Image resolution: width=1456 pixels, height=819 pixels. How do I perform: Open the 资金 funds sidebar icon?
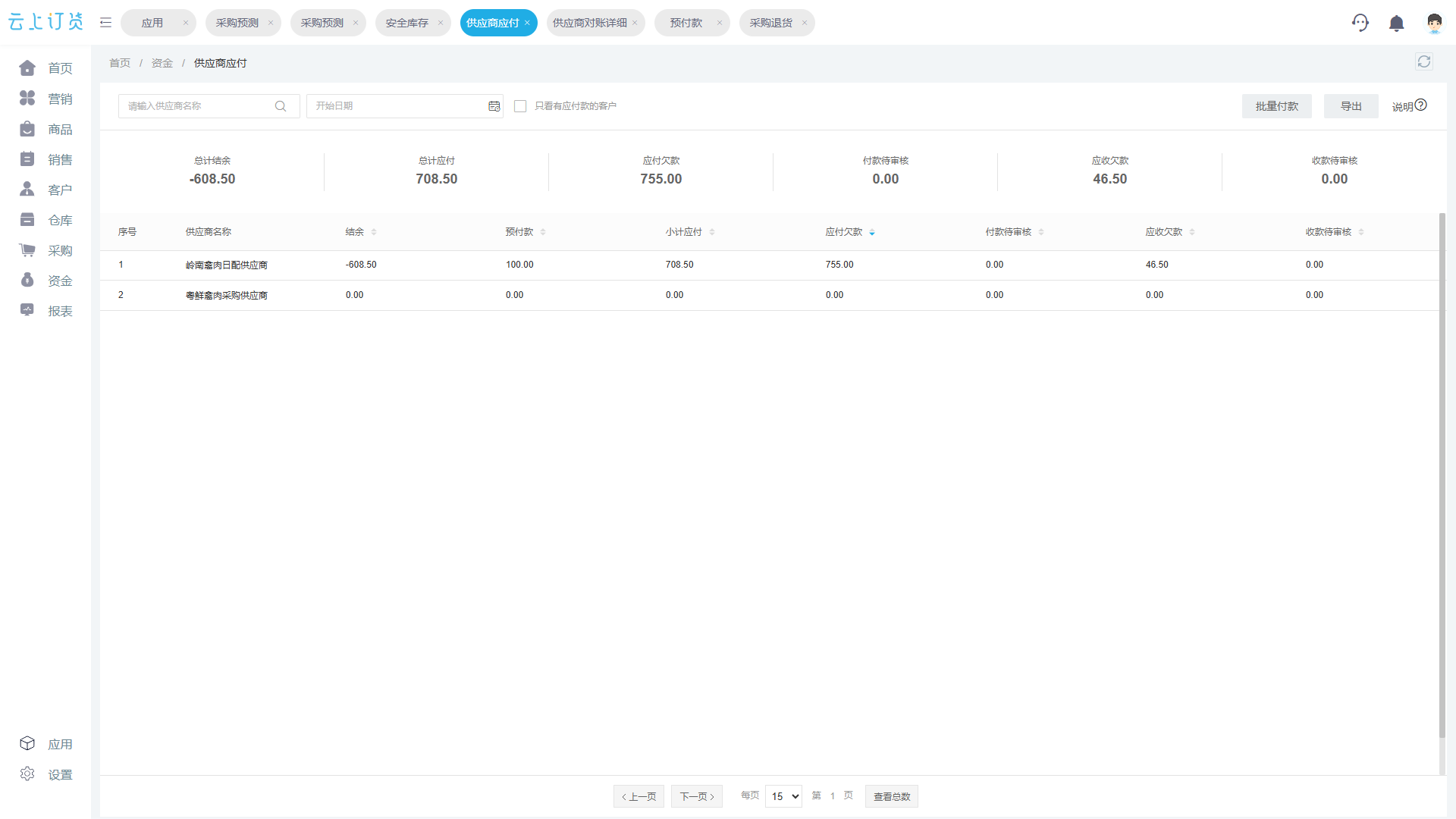tap(27, 281)
